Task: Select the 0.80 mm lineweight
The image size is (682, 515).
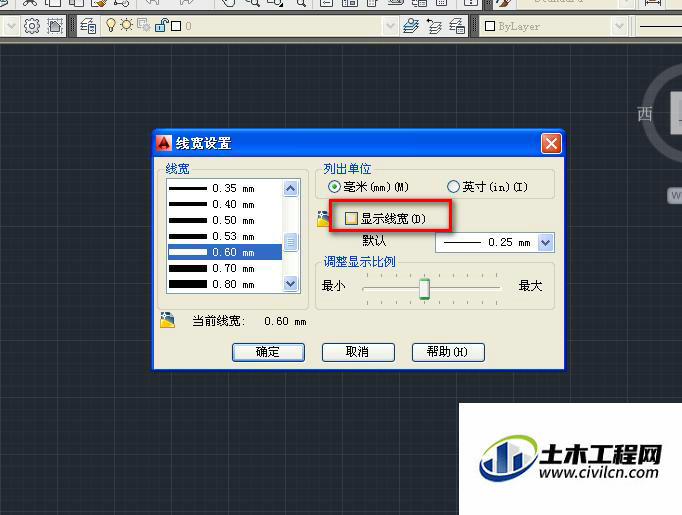Action: pos(225,284)
